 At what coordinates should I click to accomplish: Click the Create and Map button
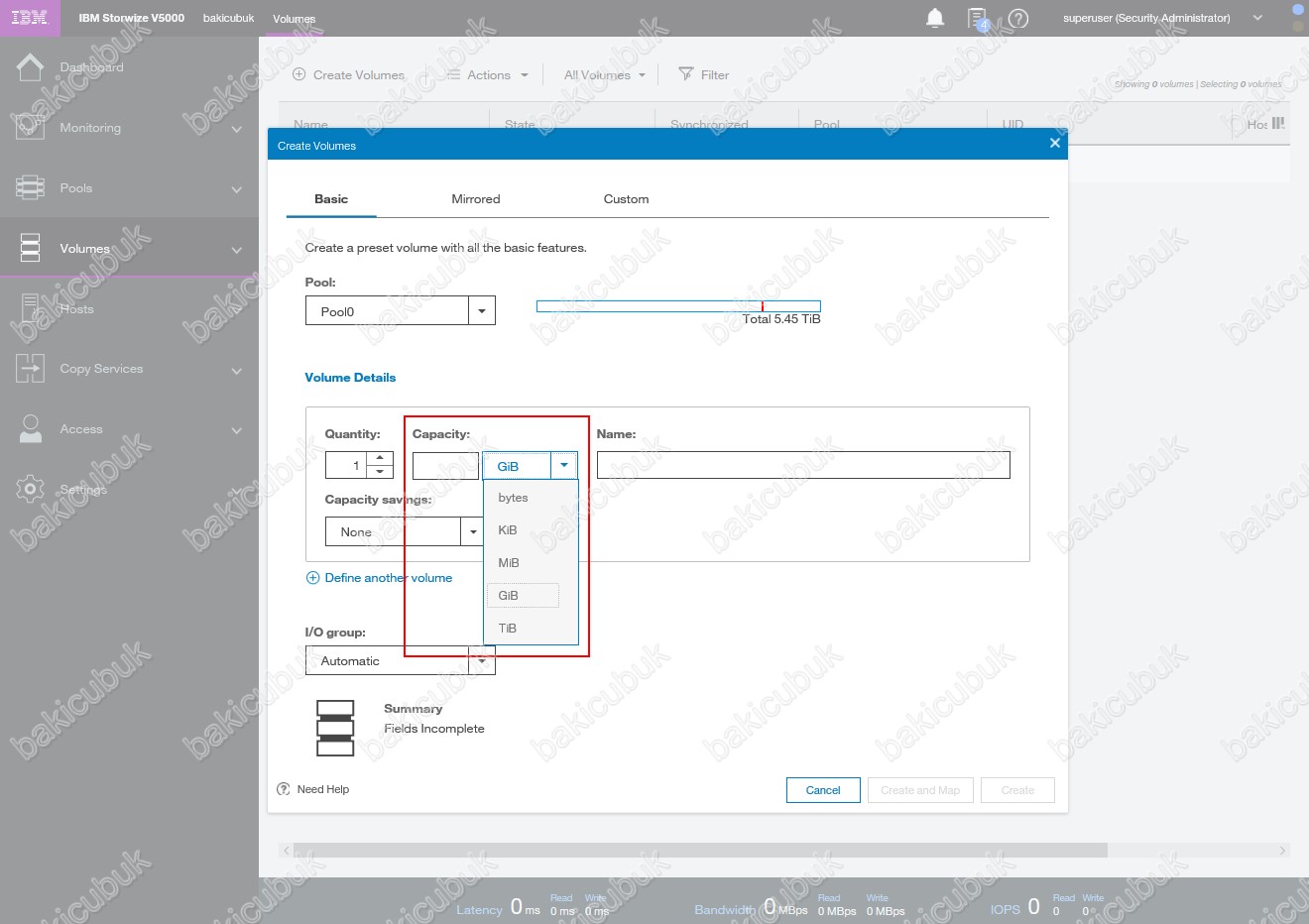click(x=920, y=790)
